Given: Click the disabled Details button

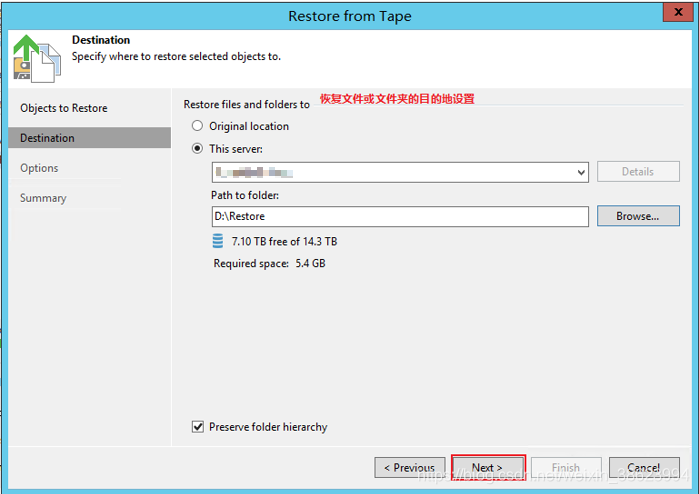Looking at the screenshot, I should [x=638, y=172].
